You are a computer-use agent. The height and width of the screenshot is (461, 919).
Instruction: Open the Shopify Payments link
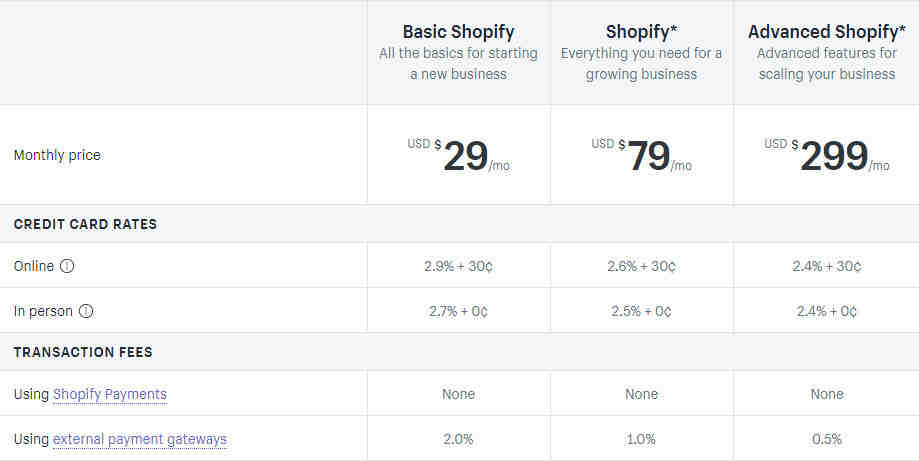coord(110,394)
